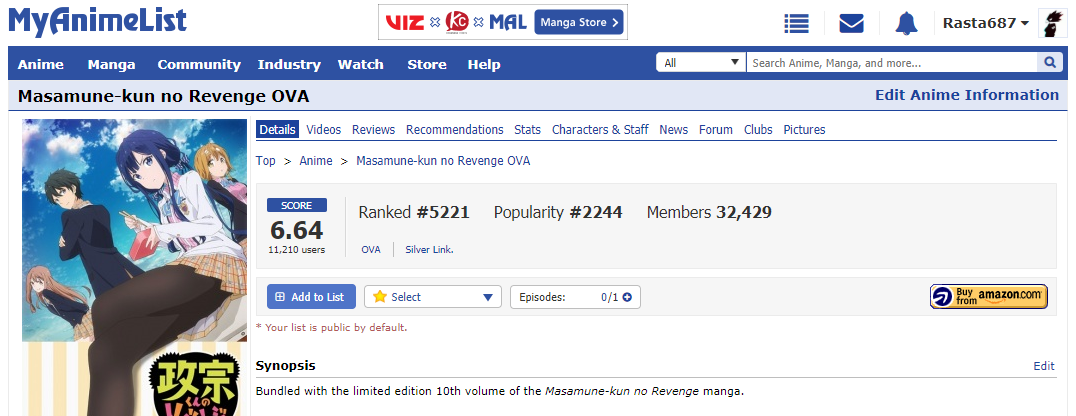Click the VIZ logo in banner
Screen dimensions: 1076x416
pyautogui.click(x=405, y=22)
